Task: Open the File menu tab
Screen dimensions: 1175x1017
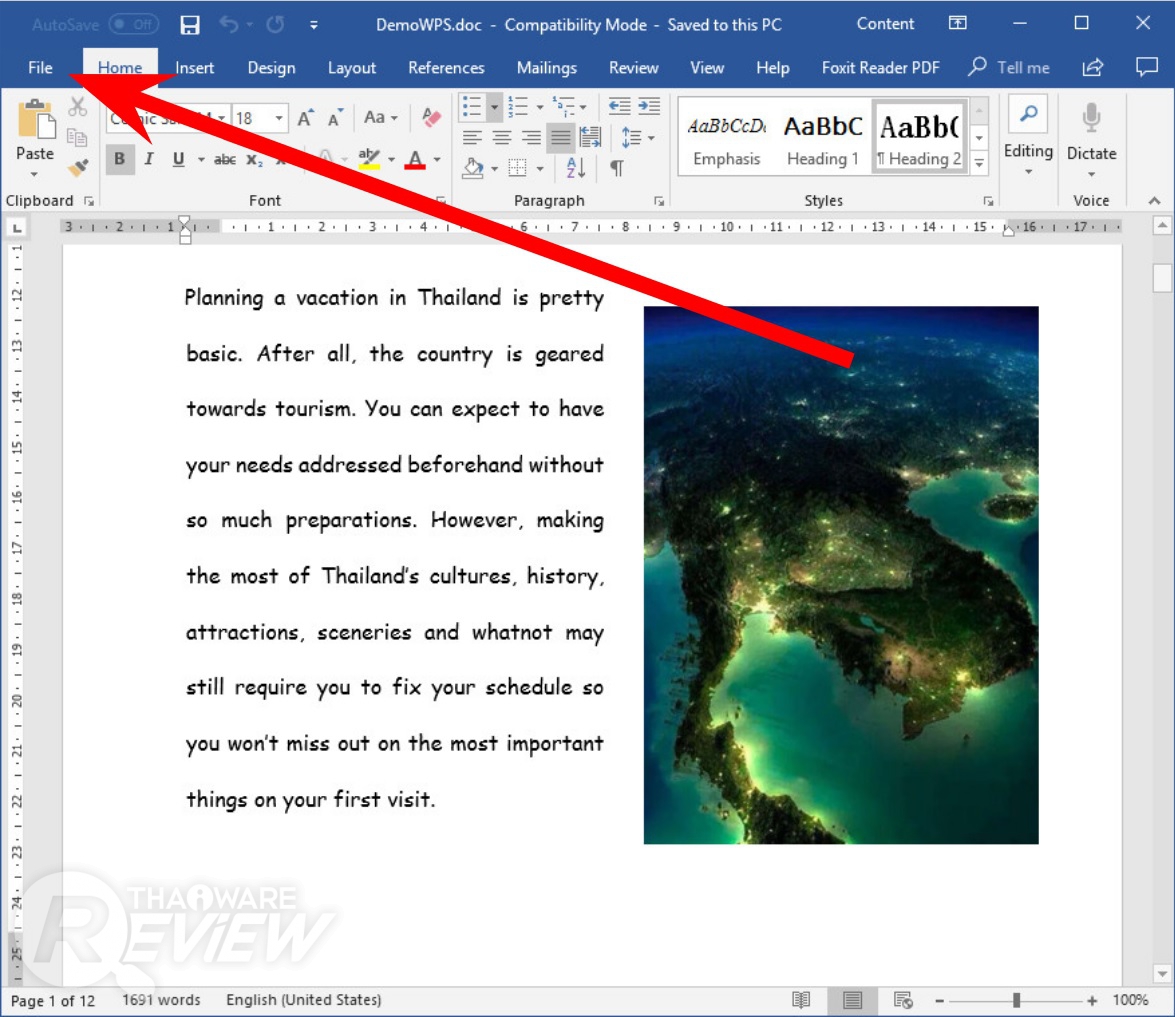Action: pos(40,68)
